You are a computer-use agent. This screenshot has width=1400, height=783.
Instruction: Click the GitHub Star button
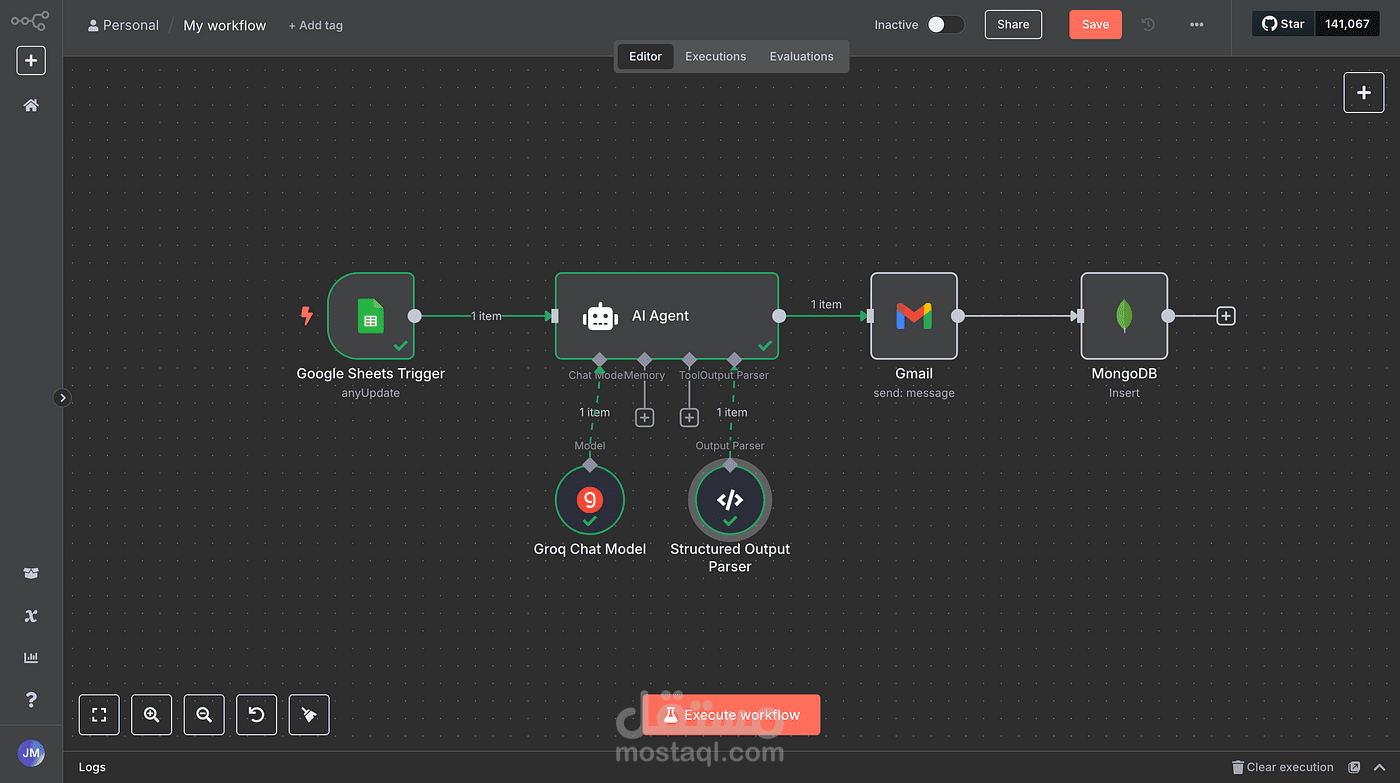1283,24
